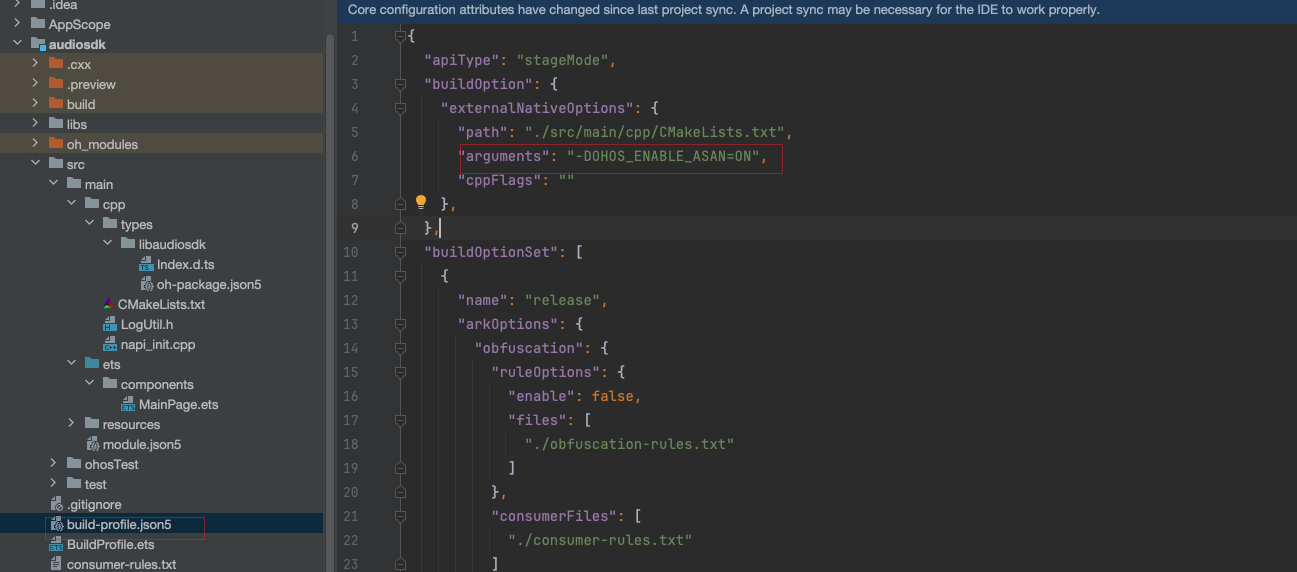This screenshot has width=1297, height=572.
Task: Expand the oh_modules folder arrow
Action: click(35, 144)
